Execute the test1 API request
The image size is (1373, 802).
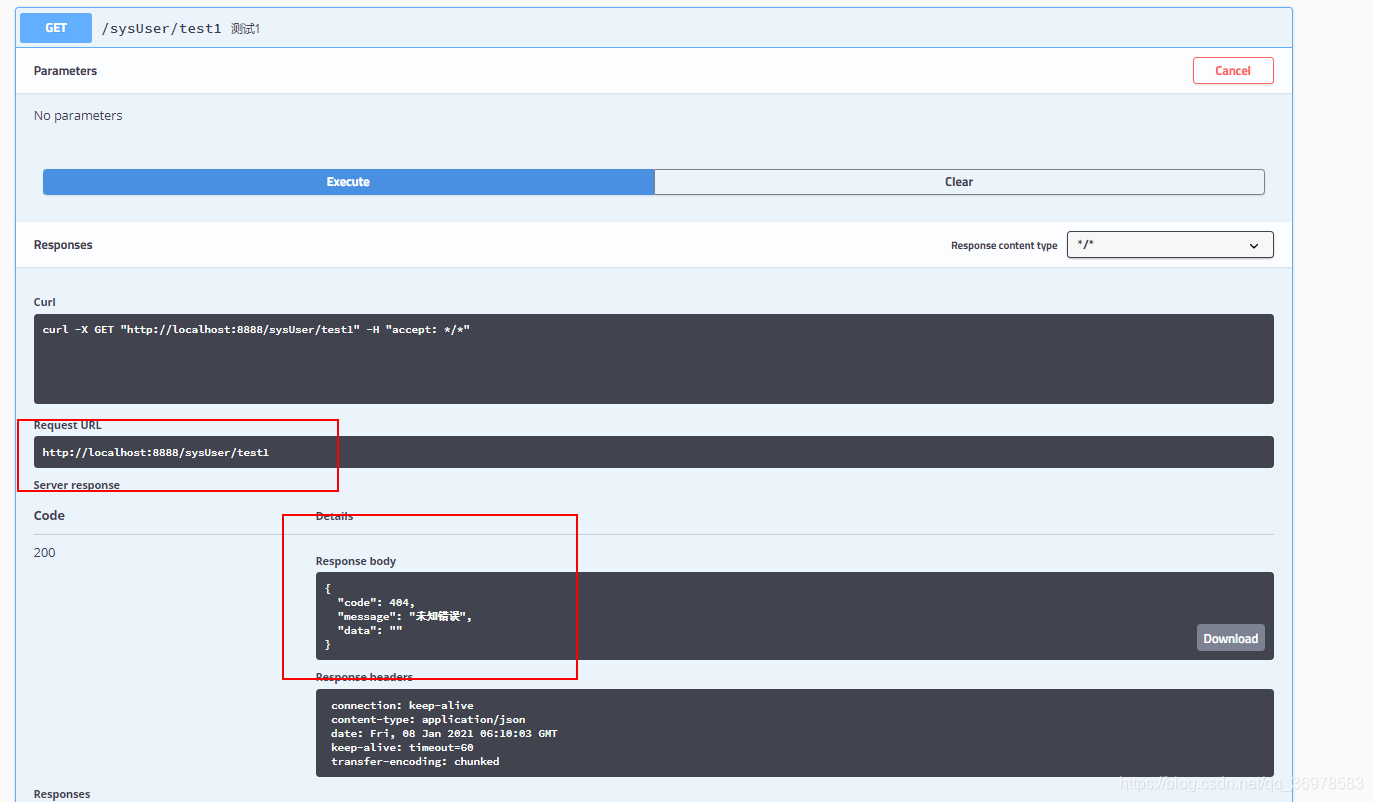click(x=348, y=182)
